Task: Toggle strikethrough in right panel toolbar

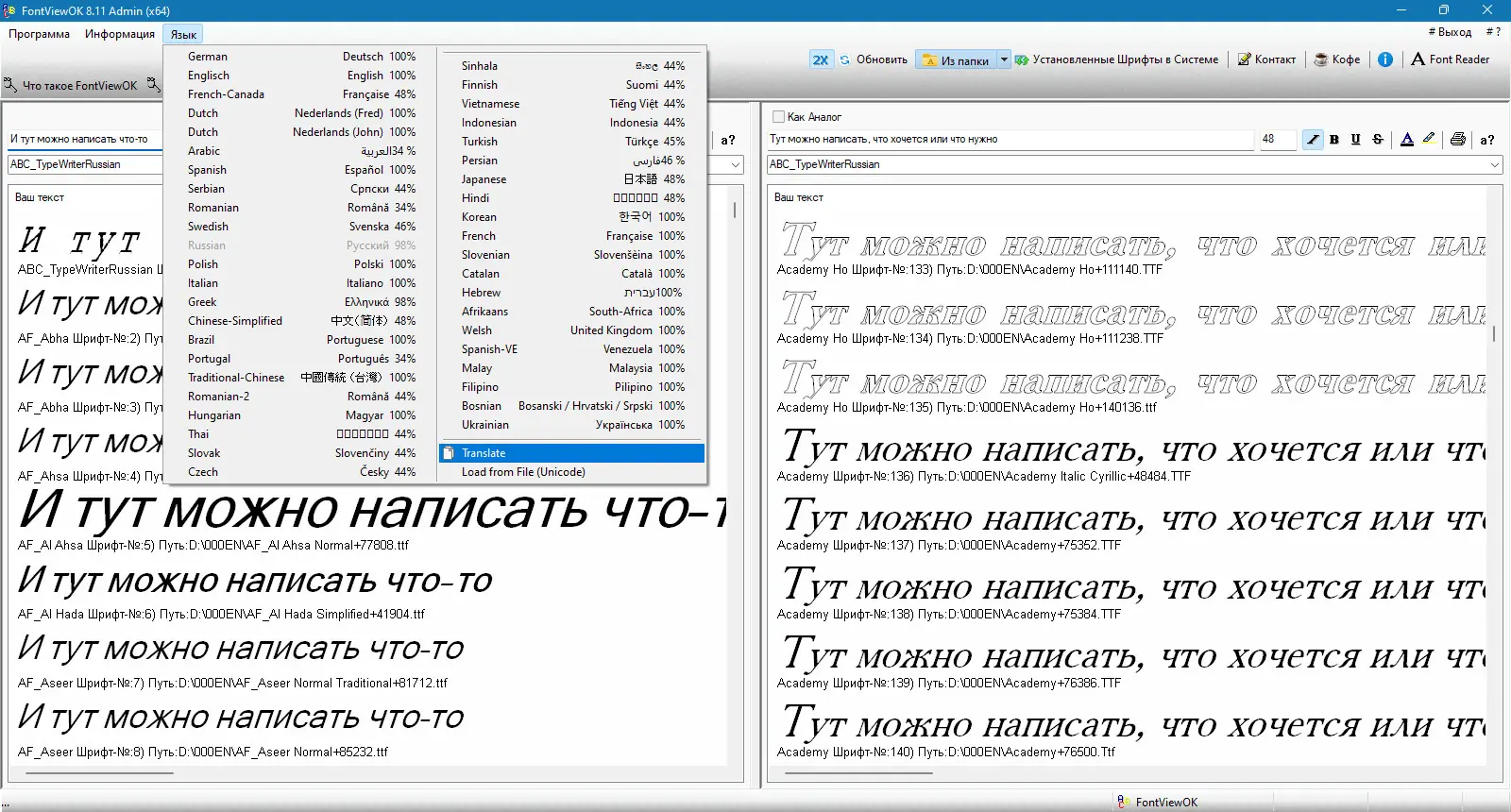Action: point(1378,140)
